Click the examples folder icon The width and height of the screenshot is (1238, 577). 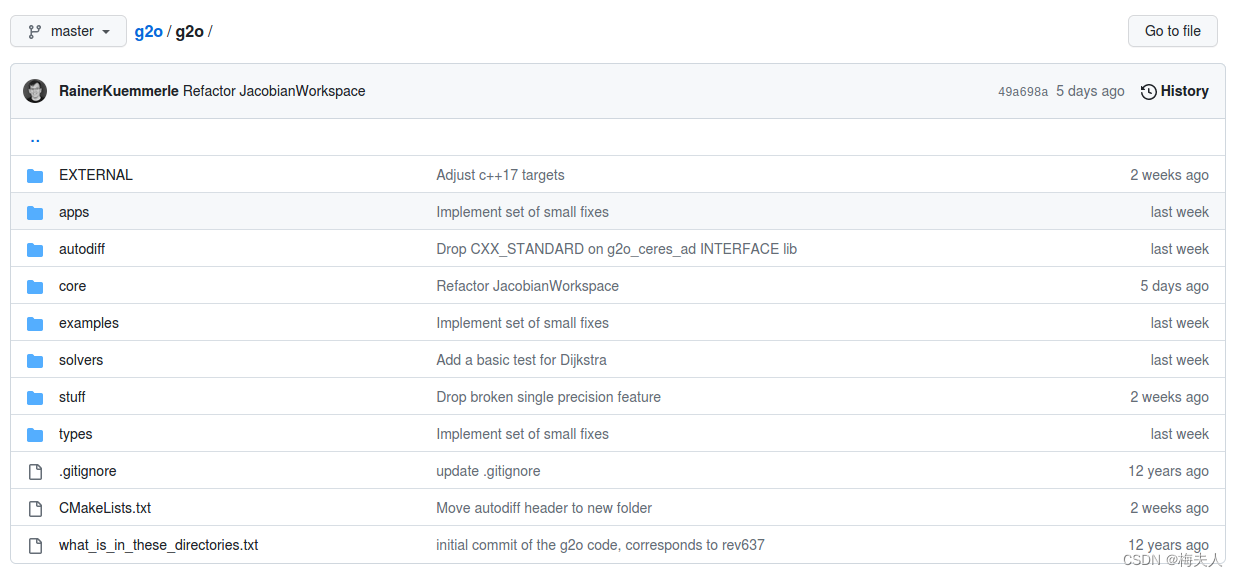coord(35,323)
